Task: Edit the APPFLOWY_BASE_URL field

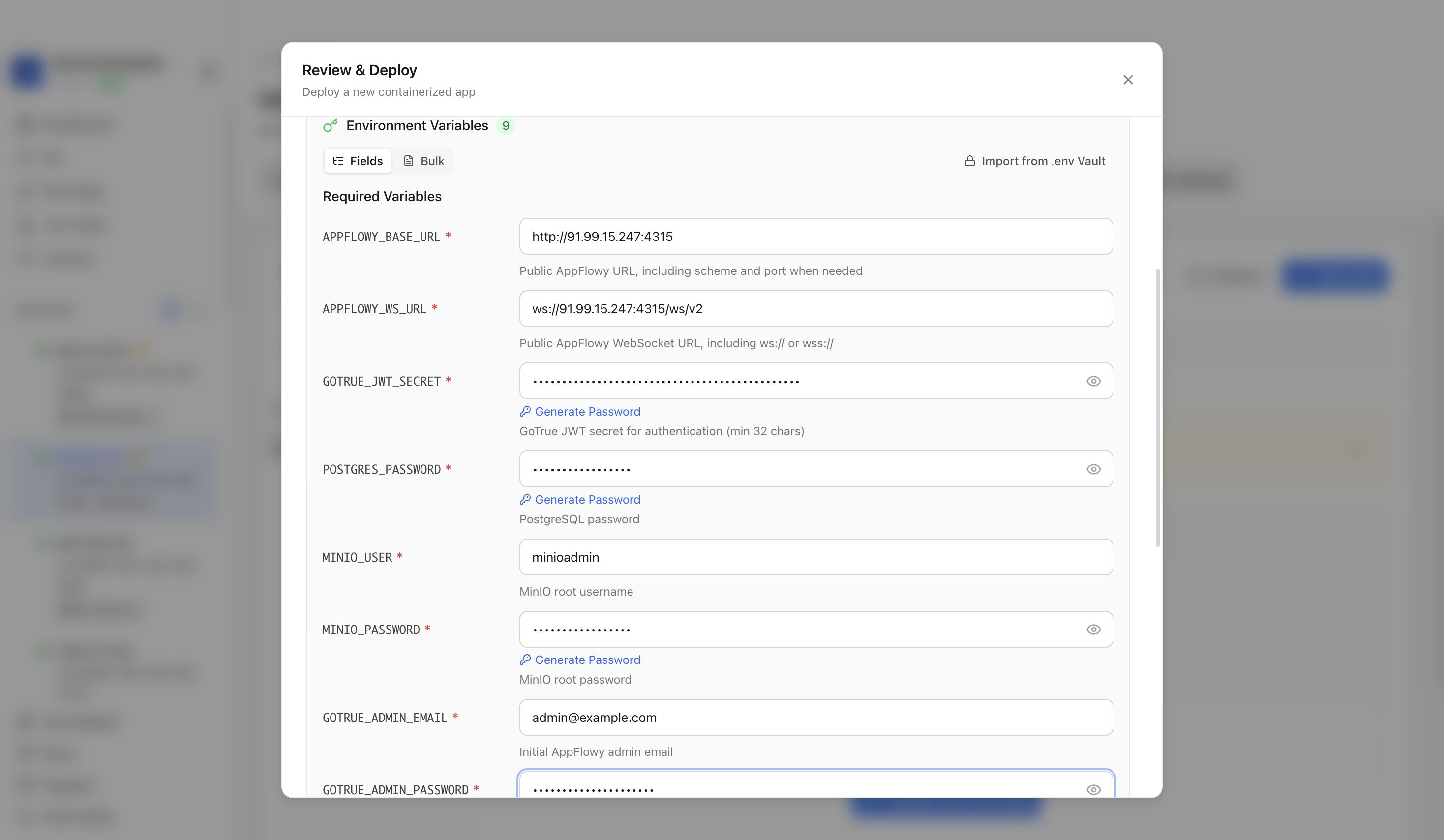Action: [816, 236]
